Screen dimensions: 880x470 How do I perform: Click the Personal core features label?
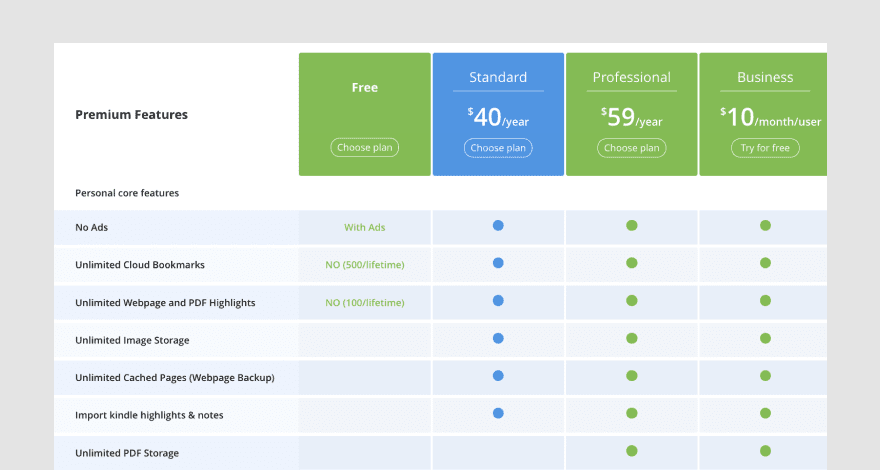pos(127,193)
